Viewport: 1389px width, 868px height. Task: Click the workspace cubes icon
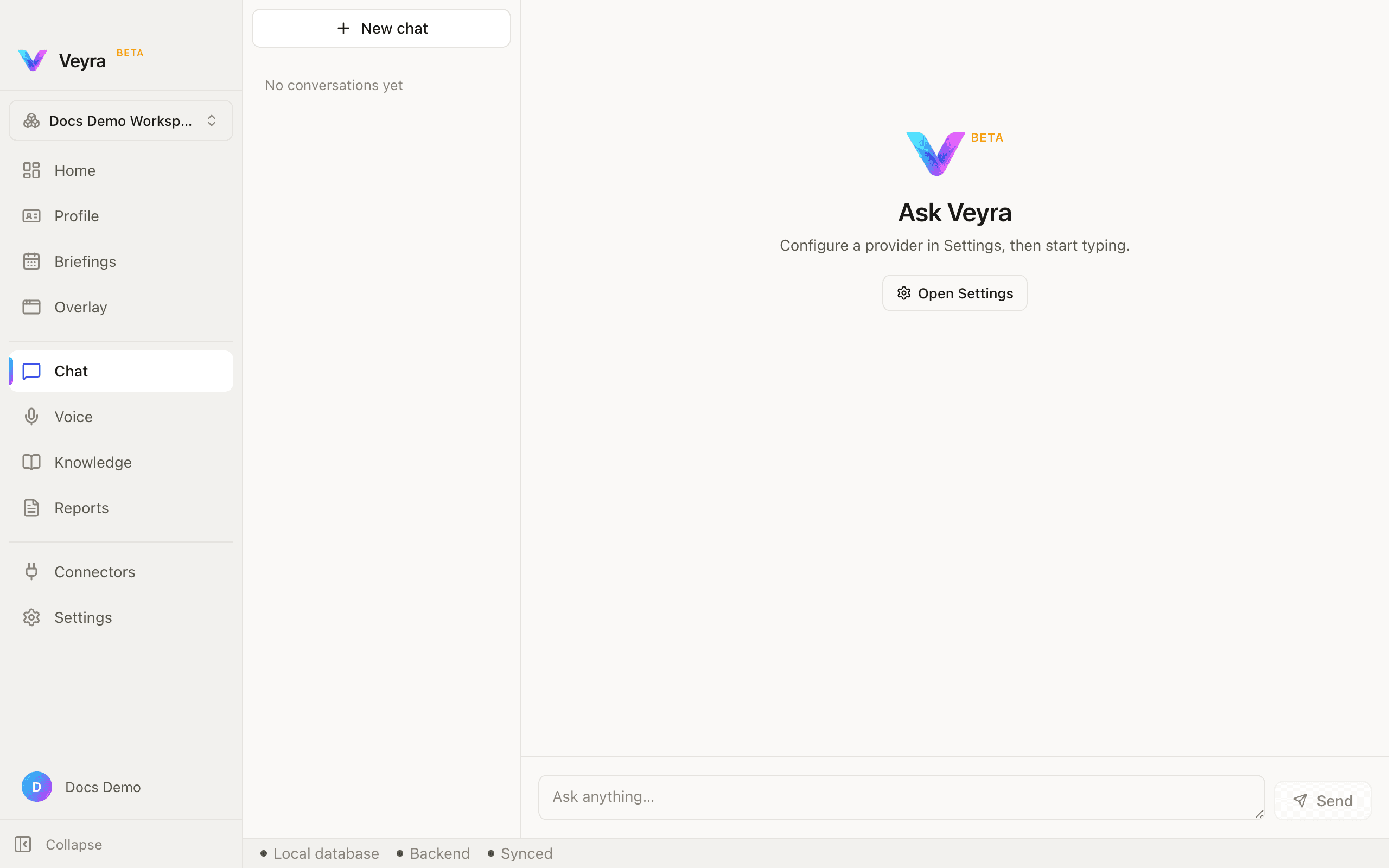(x=31, y=120)
